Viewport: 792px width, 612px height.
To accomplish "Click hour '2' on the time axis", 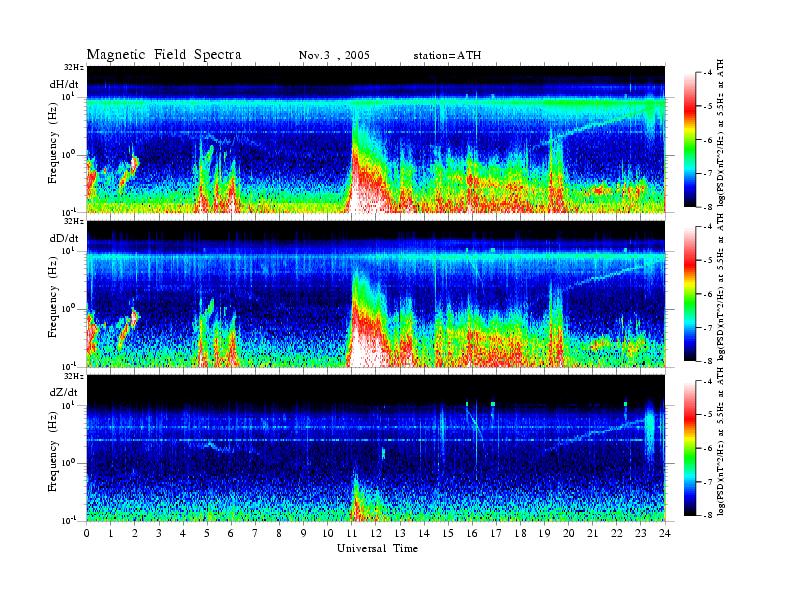I will [x=135, y=534].
